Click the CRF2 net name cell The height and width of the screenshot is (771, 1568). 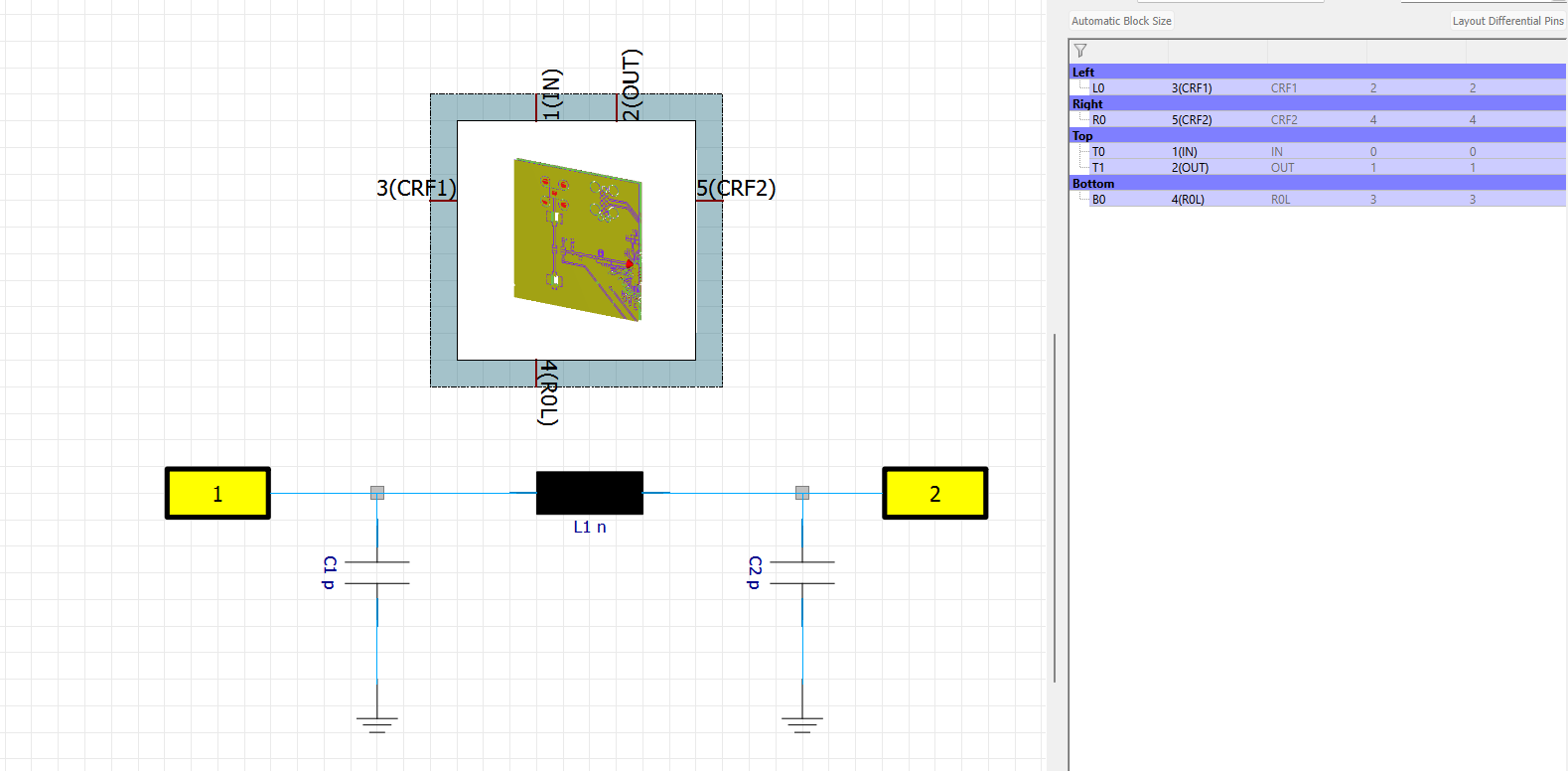1284,119
